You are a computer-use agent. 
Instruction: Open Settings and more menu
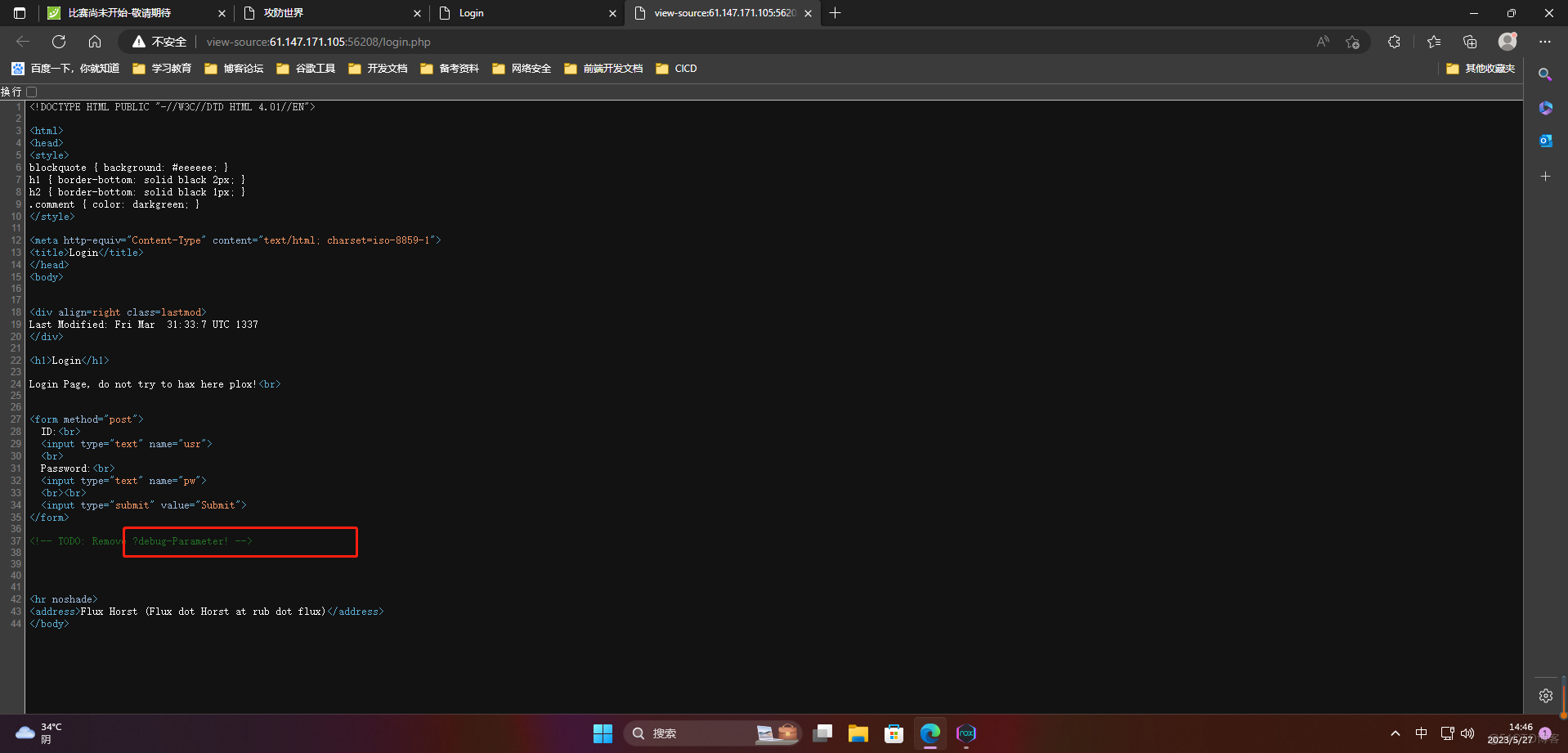1544,42
